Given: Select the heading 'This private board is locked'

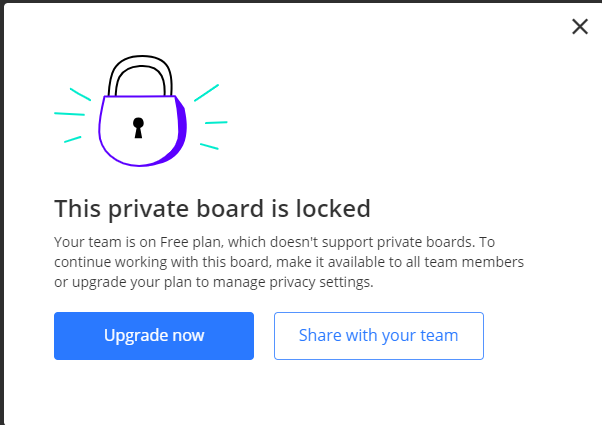Looking at the screenshot, I should (x=212, y=209).
